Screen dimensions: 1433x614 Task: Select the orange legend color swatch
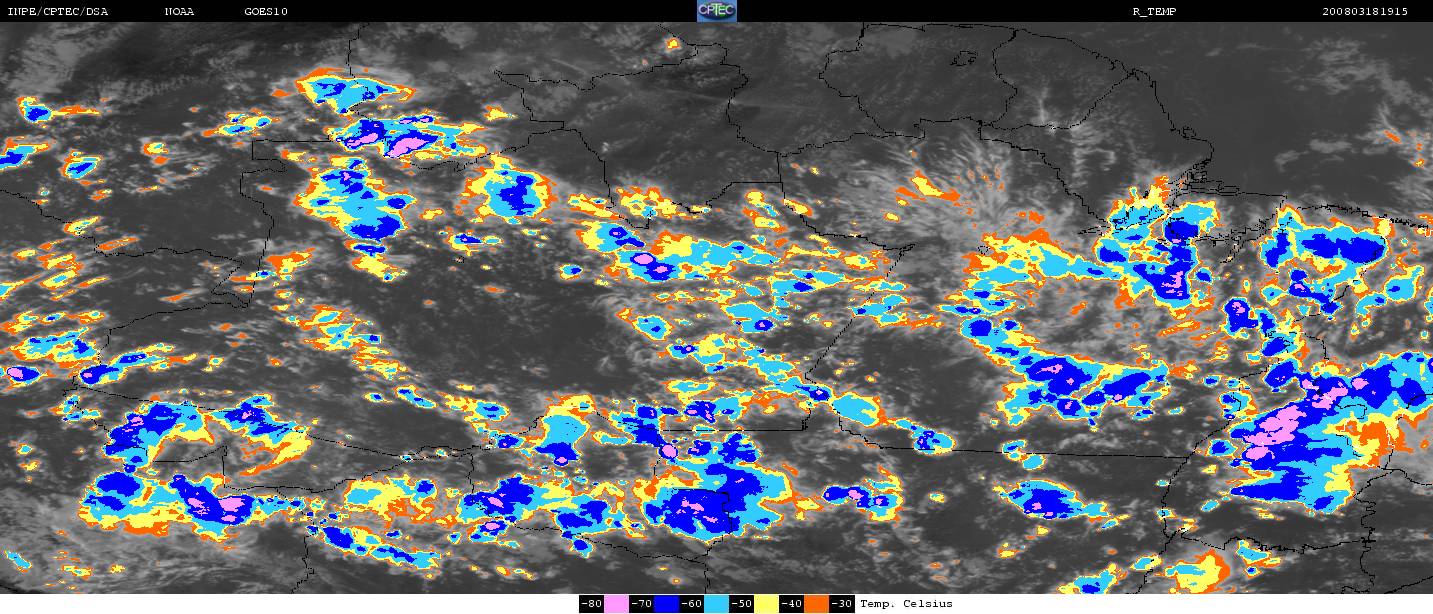coord(816,604)
